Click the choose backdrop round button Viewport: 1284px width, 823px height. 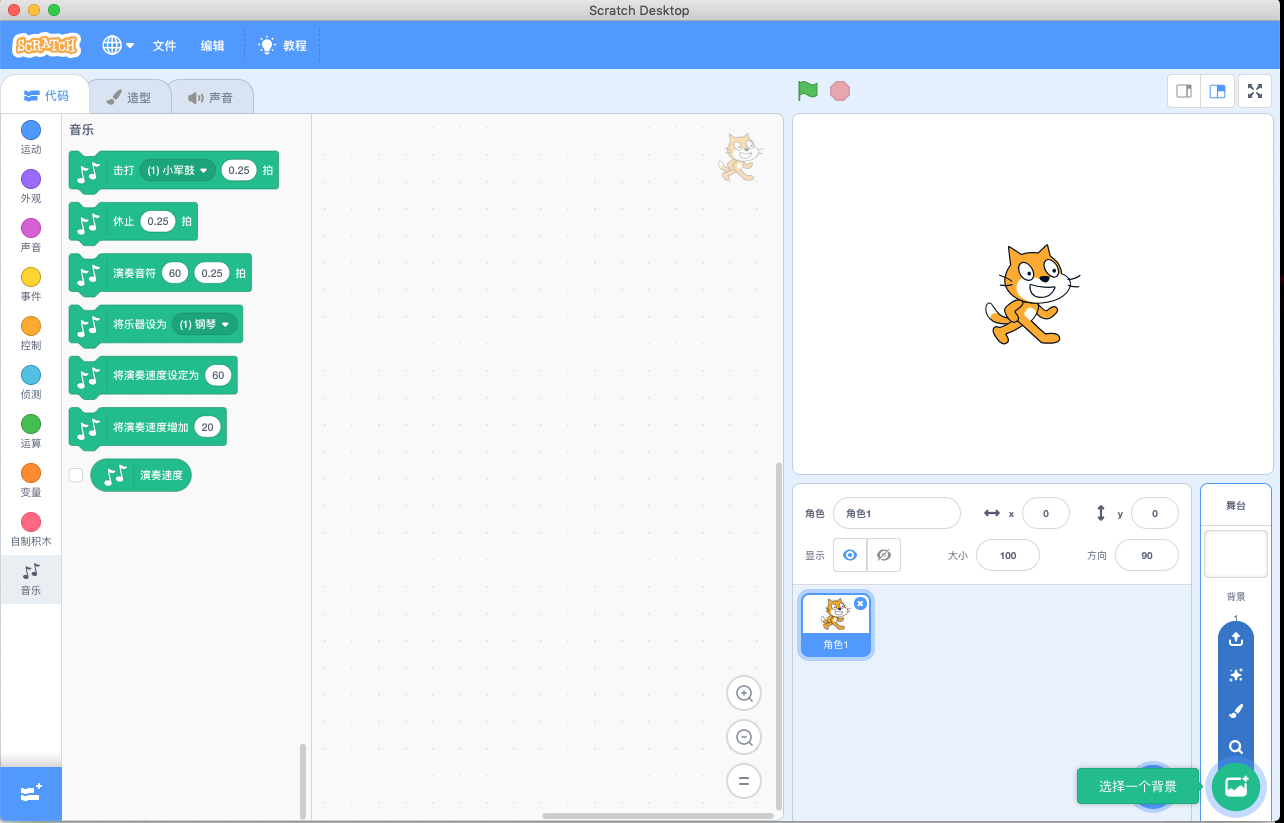1236,786
